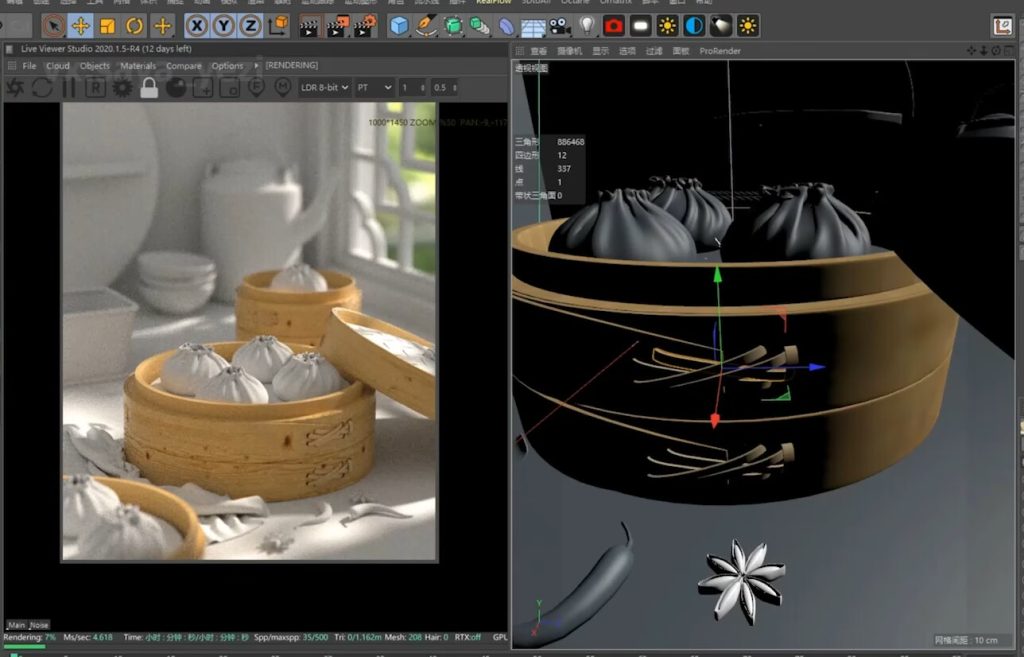Click viewport menu grip icon
1024x657 pixels.
pyautogui.click(x=519, y=51)
